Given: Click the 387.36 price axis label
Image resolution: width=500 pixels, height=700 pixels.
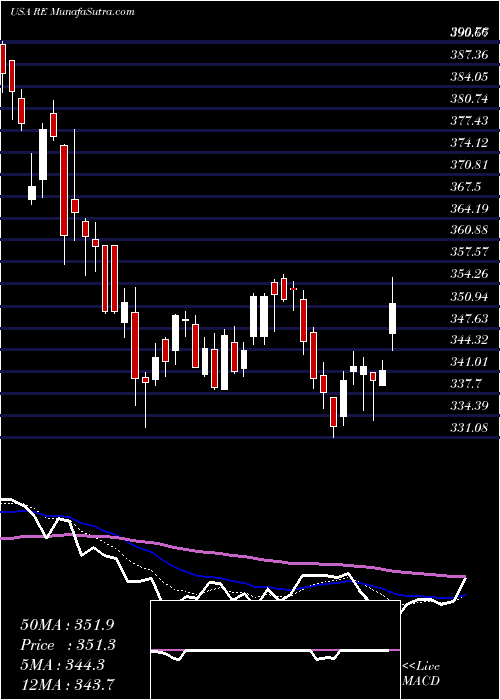Looking at the screenshot, I should click(469, 55).
